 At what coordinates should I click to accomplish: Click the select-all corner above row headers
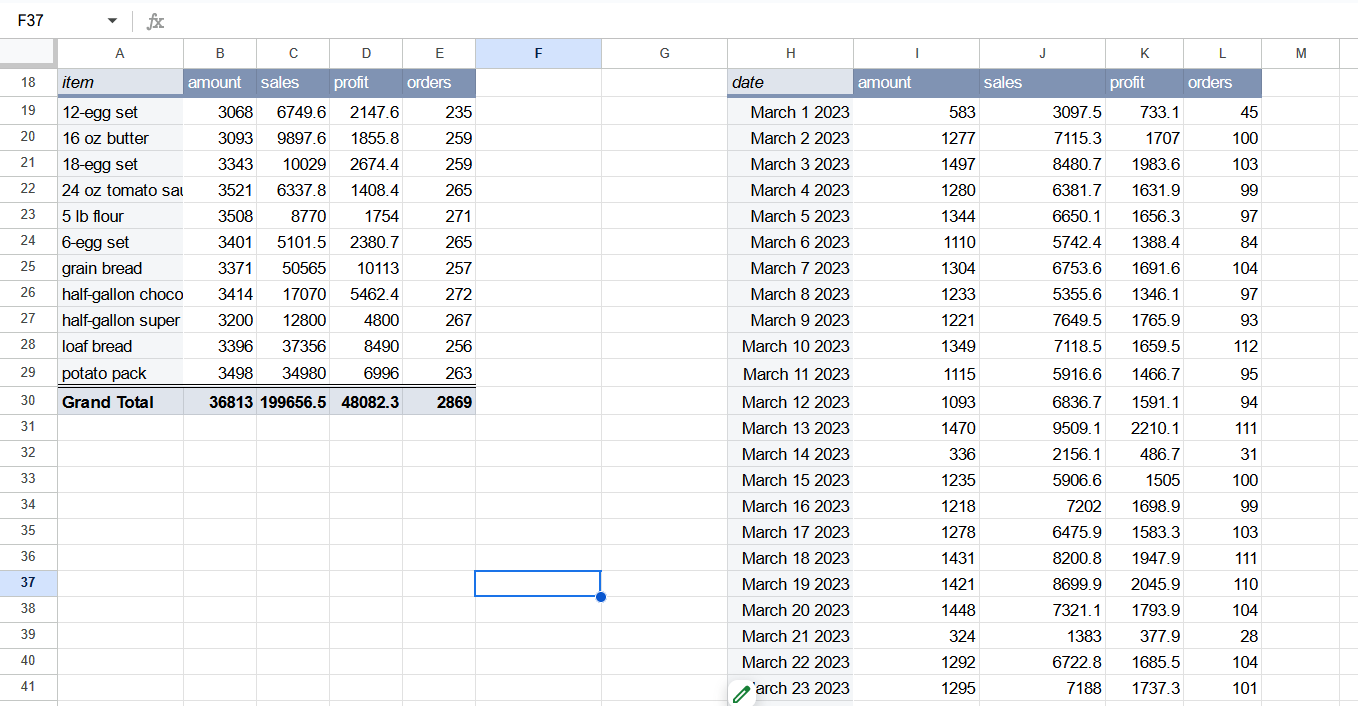click(x=28, y=53)
